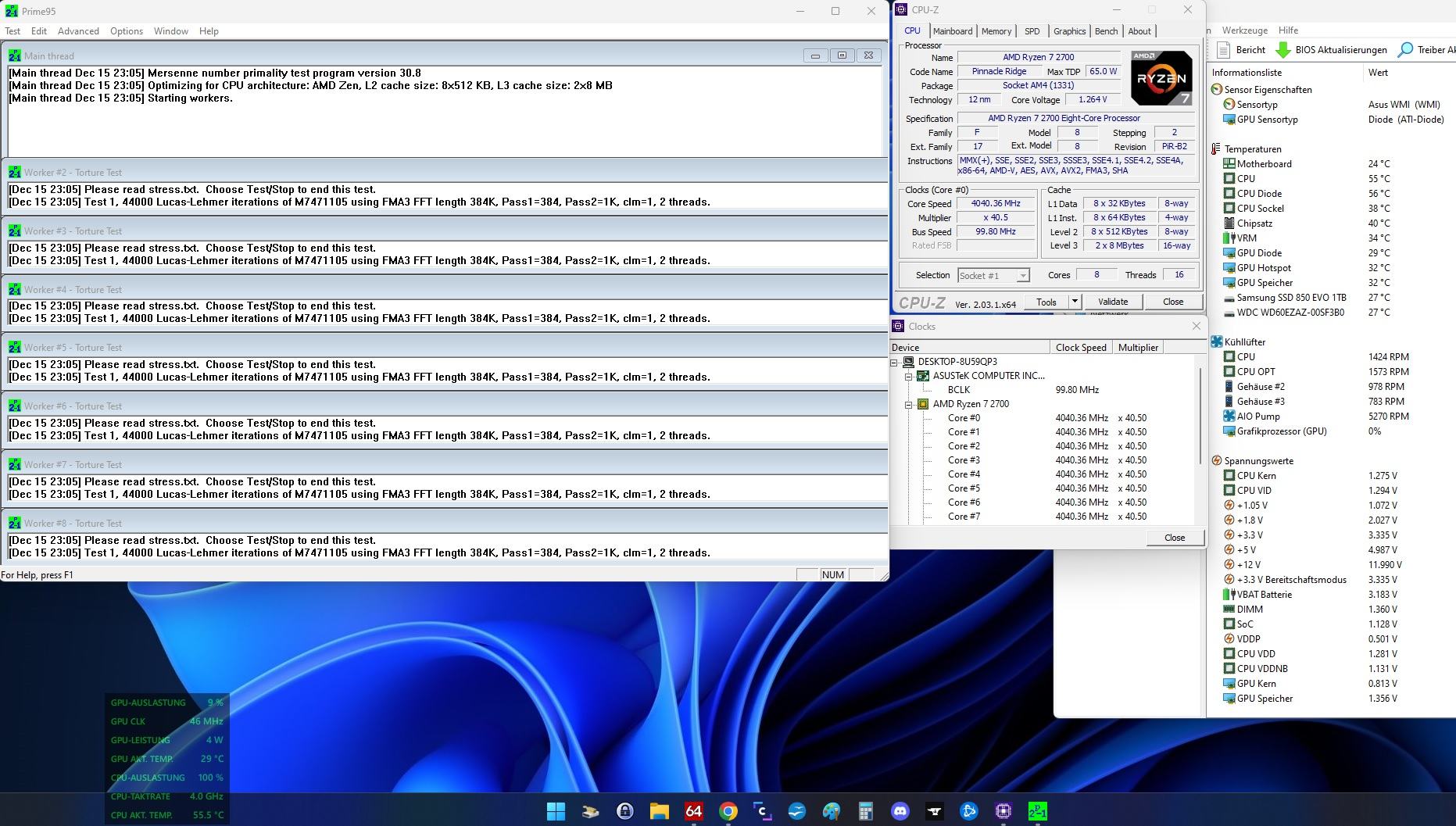Open the Calculator taskbar icon
The image size is (1456, 826).
pyautogui.click(x=866, y=811)
